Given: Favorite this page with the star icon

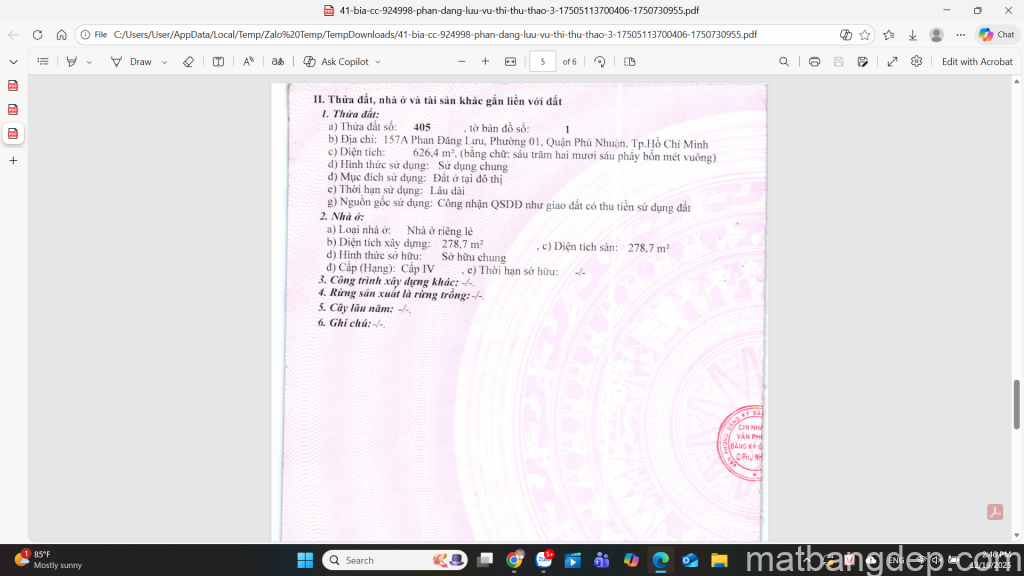Looking at the screenshot, I should pyautogui.click(x=865, y=34).
